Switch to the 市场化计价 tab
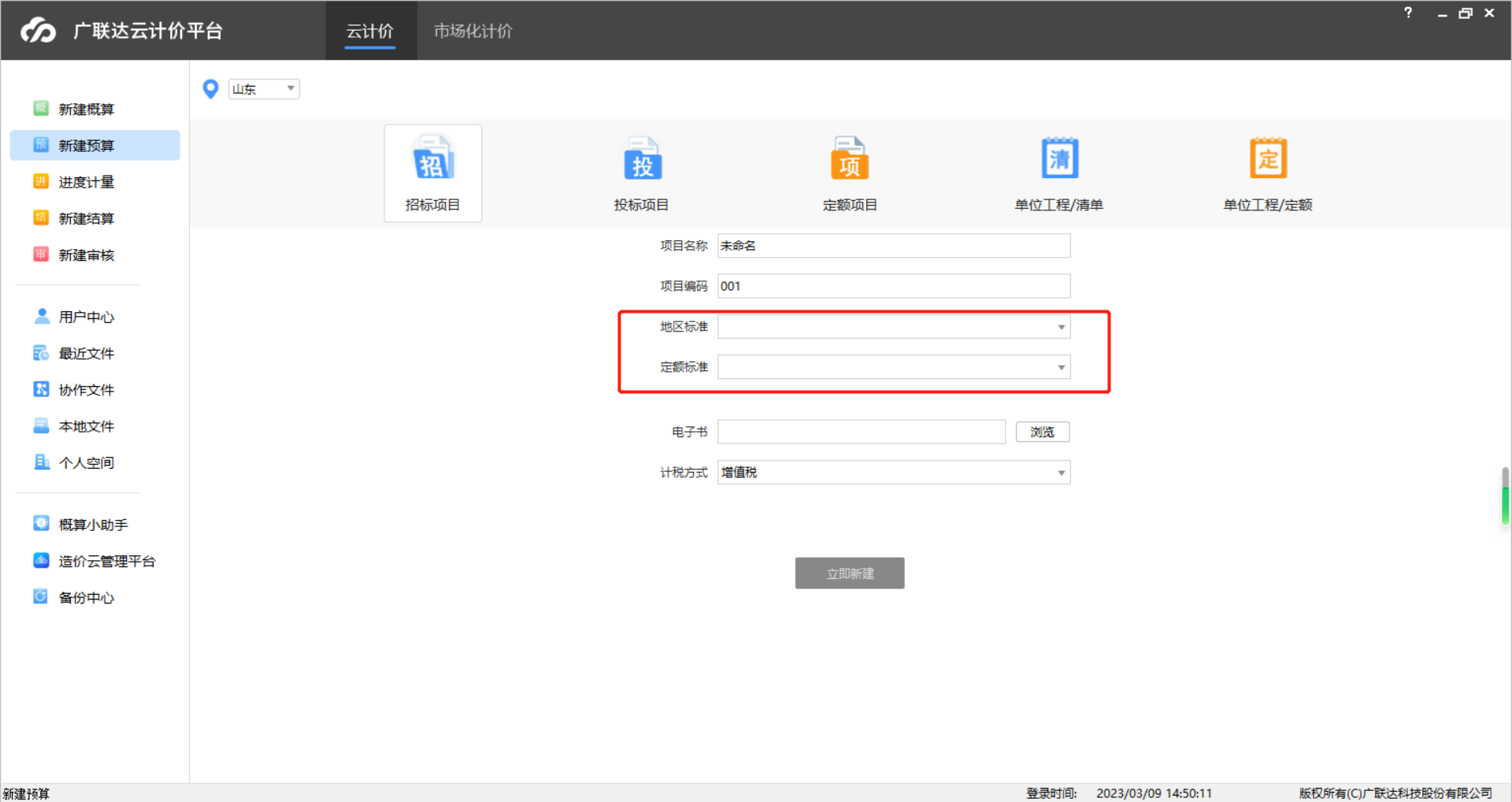The height and width of the screenshot is (802, 1512). click(473, 31)
